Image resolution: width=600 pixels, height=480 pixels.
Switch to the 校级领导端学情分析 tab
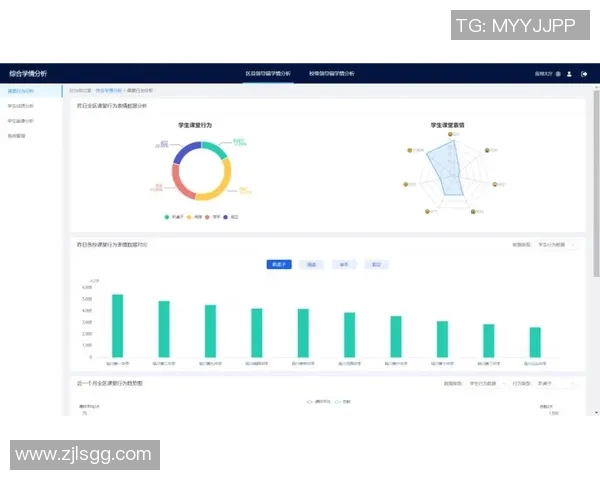click(331, 74)
